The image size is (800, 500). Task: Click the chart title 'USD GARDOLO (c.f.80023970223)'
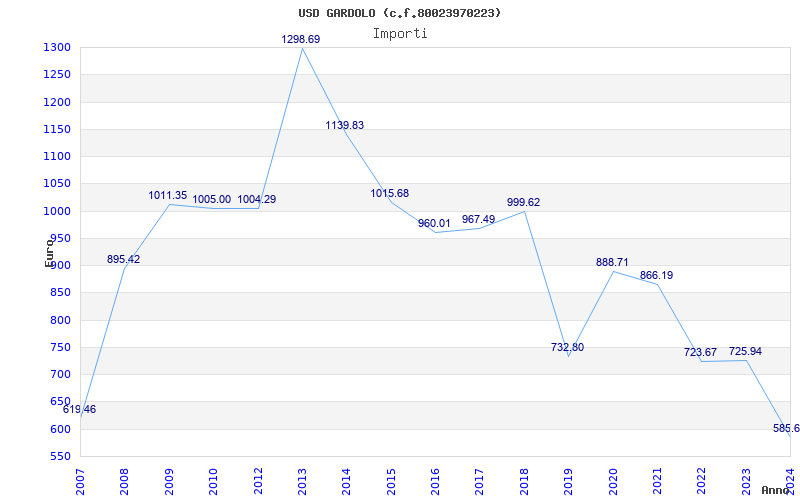400,13
